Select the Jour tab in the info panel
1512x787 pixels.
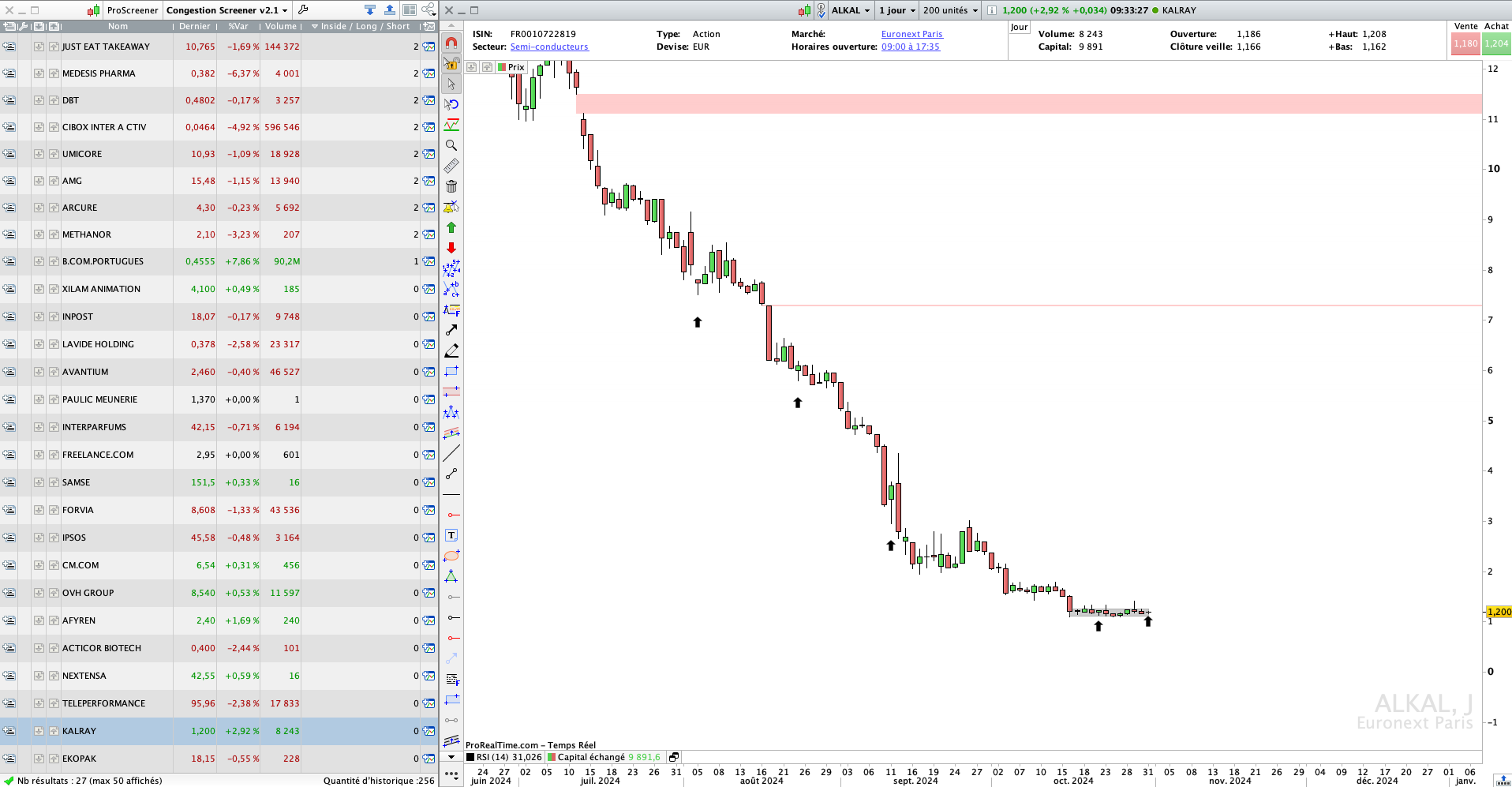1019,27
